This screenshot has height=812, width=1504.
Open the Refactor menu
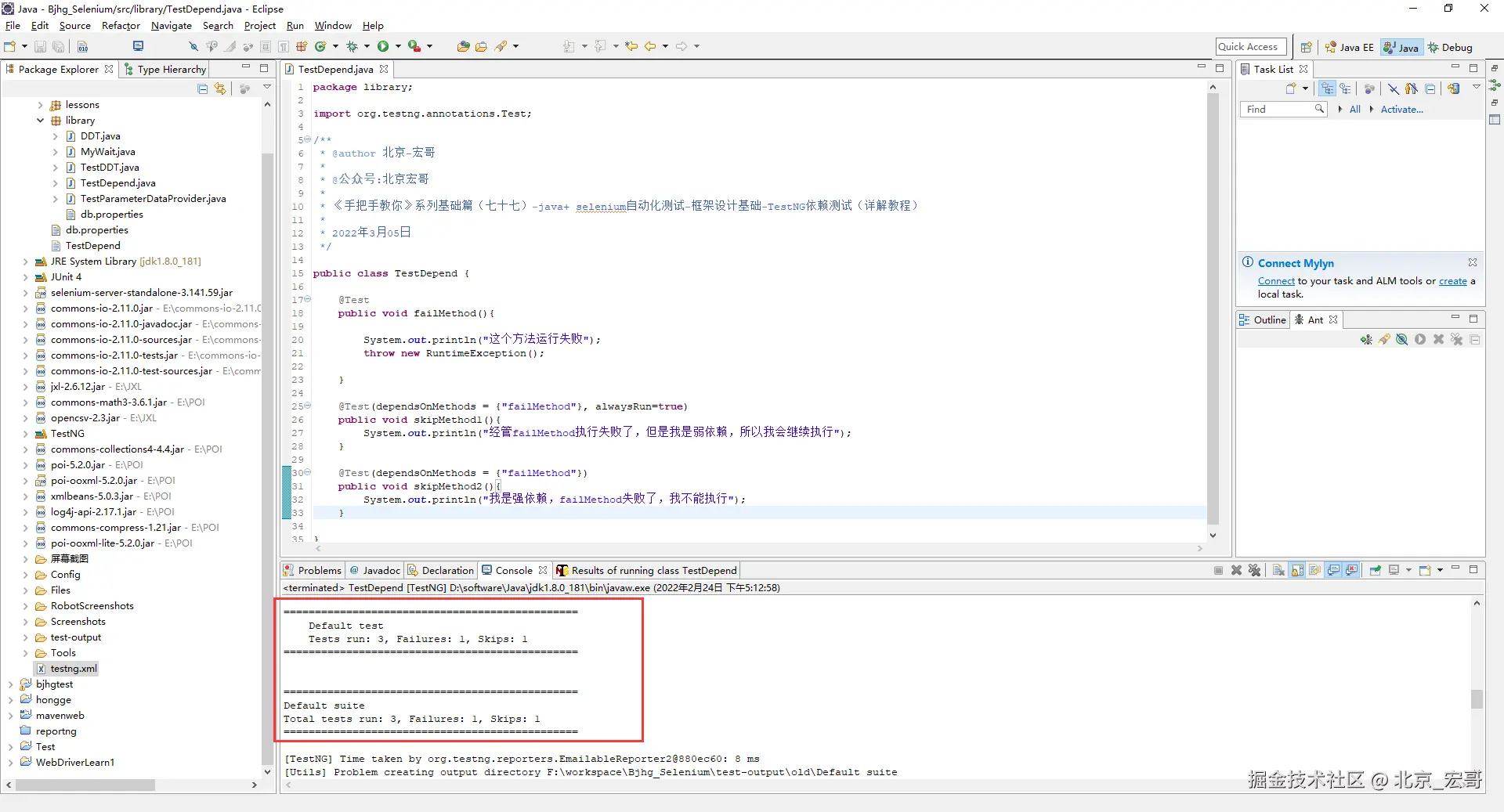point(121,26)
